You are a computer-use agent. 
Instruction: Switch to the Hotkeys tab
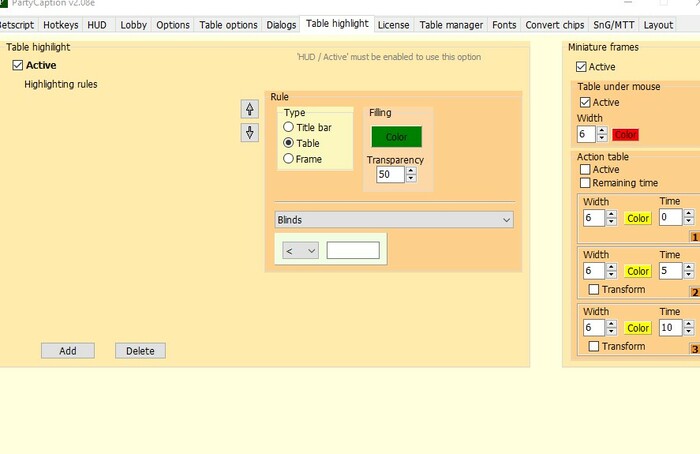(61, 25)
